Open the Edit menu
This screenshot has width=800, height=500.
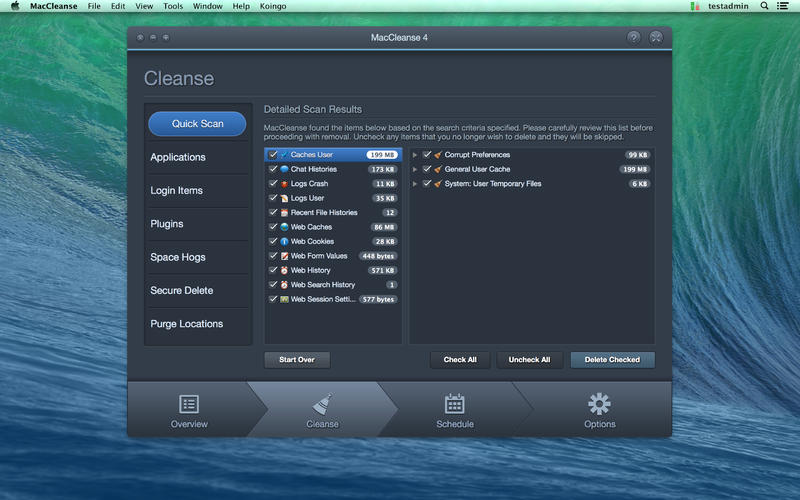[x=118, y=6]
